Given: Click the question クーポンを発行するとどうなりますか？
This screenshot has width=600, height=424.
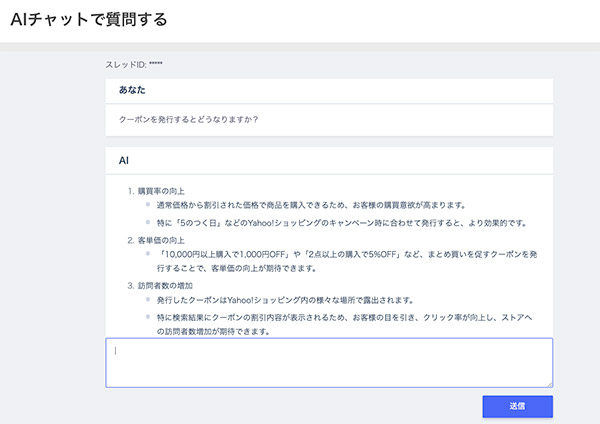Looking at the screenshot, I should coord(189,119).
